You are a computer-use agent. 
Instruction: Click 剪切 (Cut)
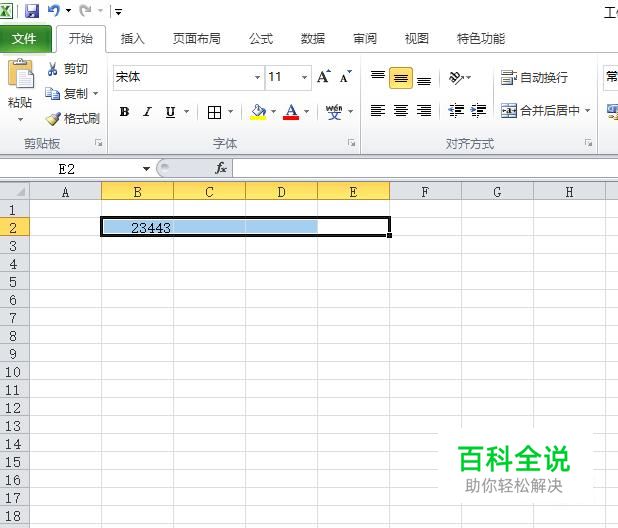coord(67,69)
